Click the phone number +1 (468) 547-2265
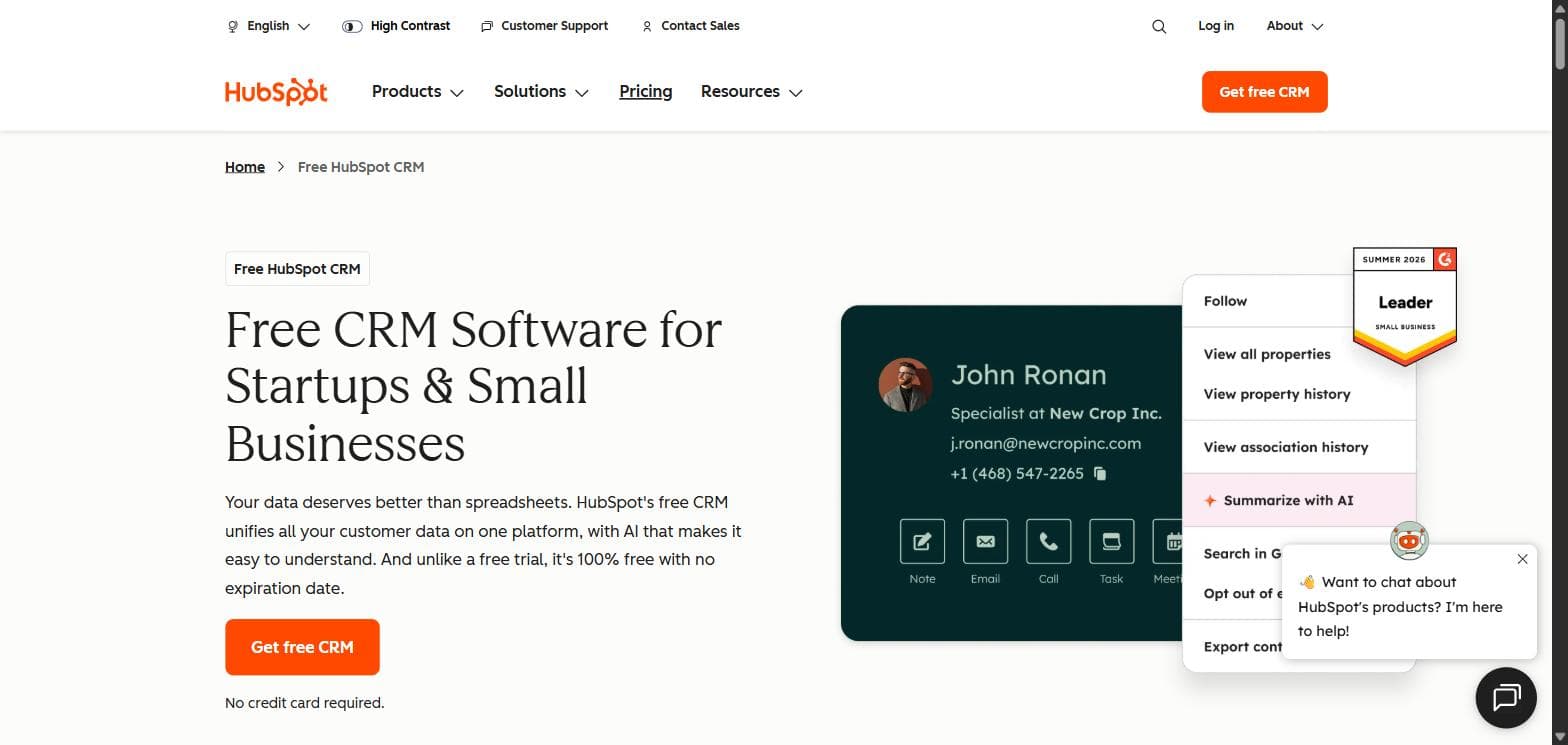The image size is (1568, 745). point(1017,474)
